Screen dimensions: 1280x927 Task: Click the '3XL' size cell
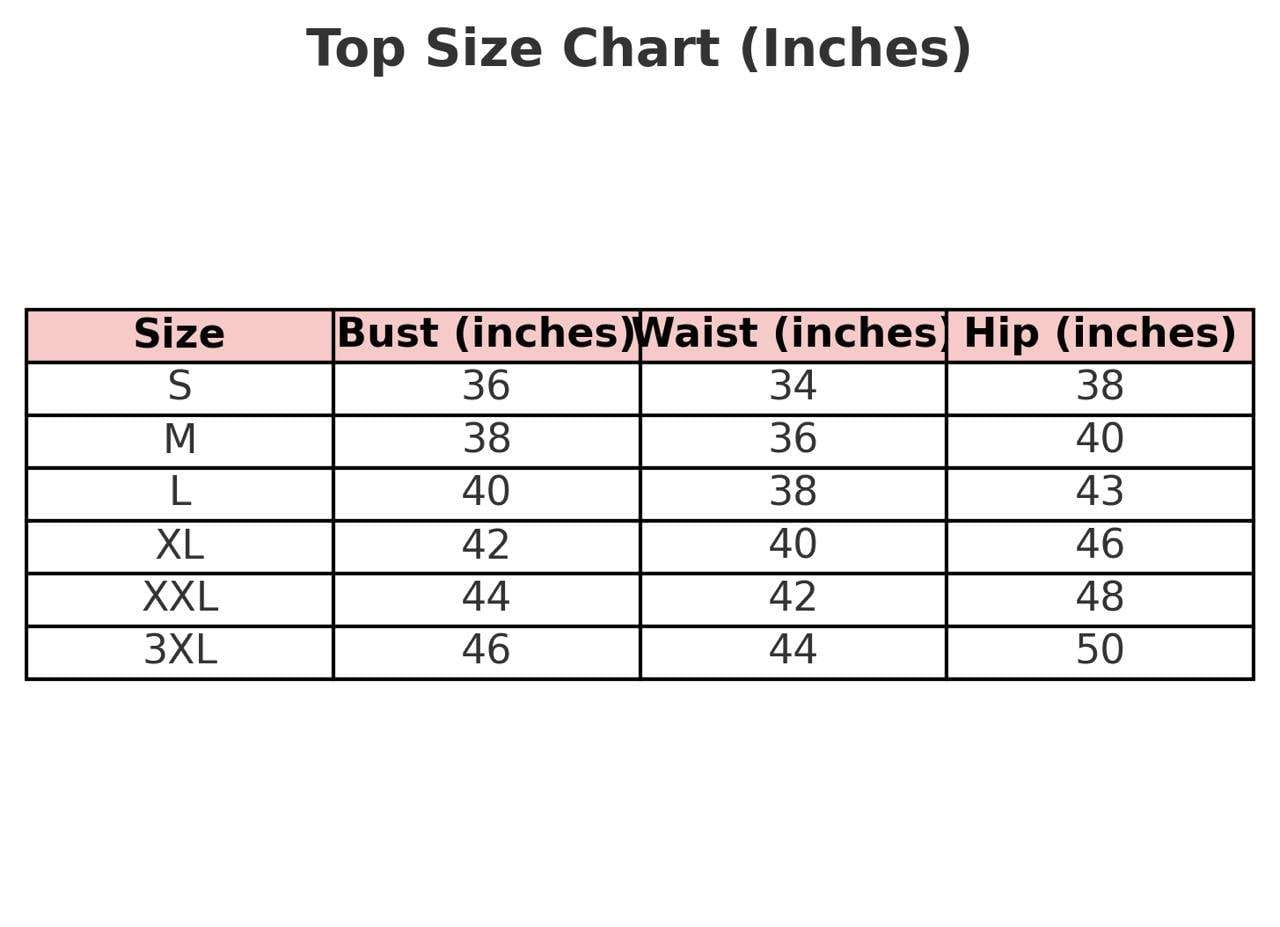179,651
